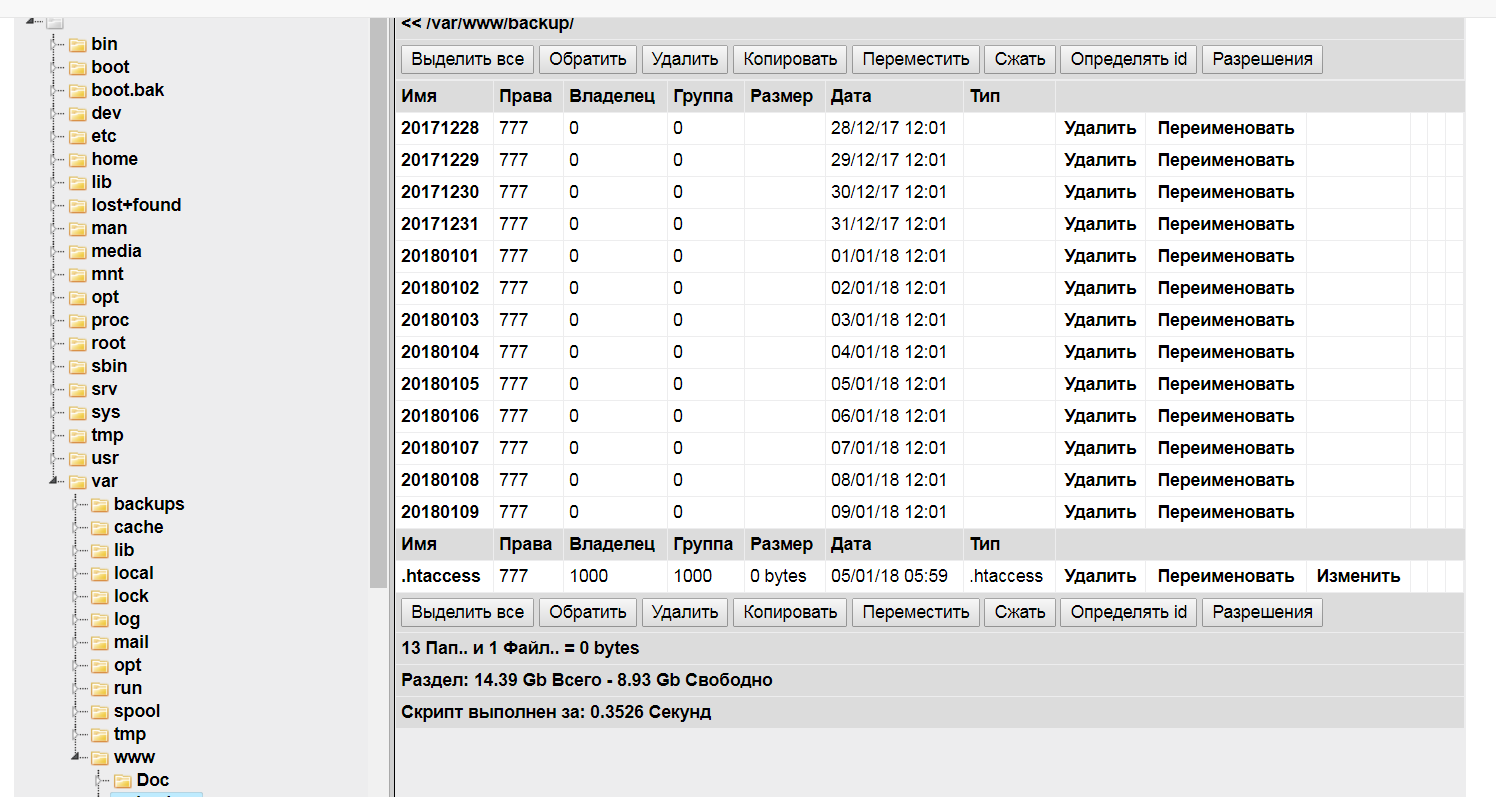This screenshot has width=1496, height=797.
Task: Click the sbin folder icon
Action: (77, 366)
